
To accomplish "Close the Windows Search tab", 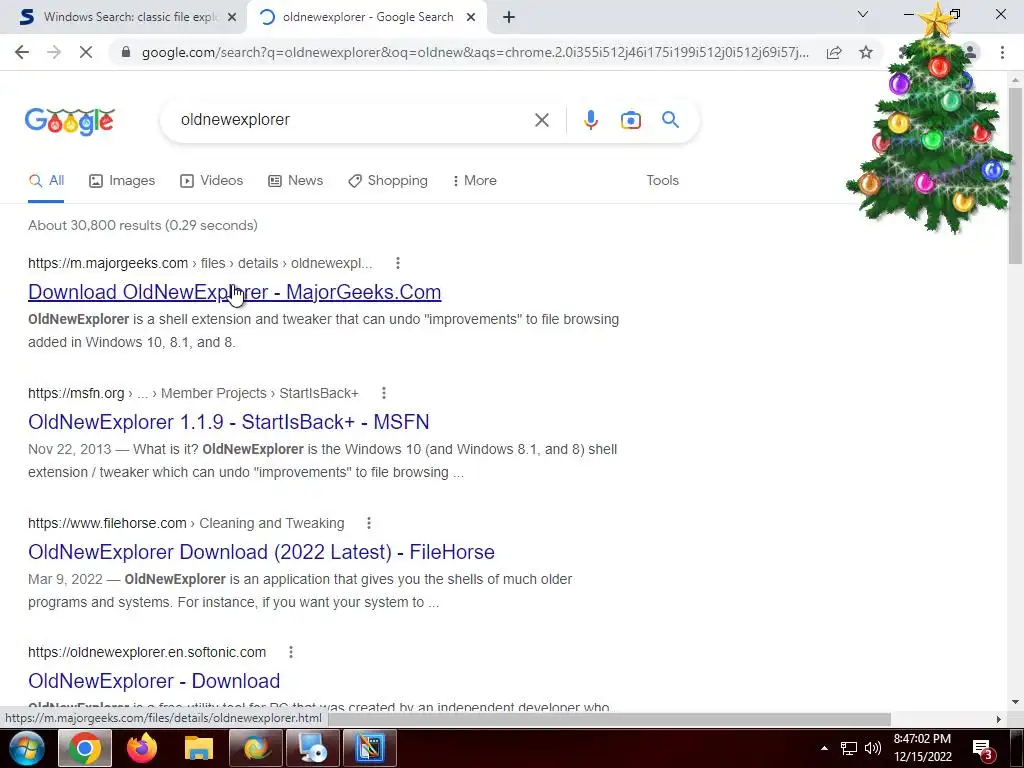I will point(232,18).
